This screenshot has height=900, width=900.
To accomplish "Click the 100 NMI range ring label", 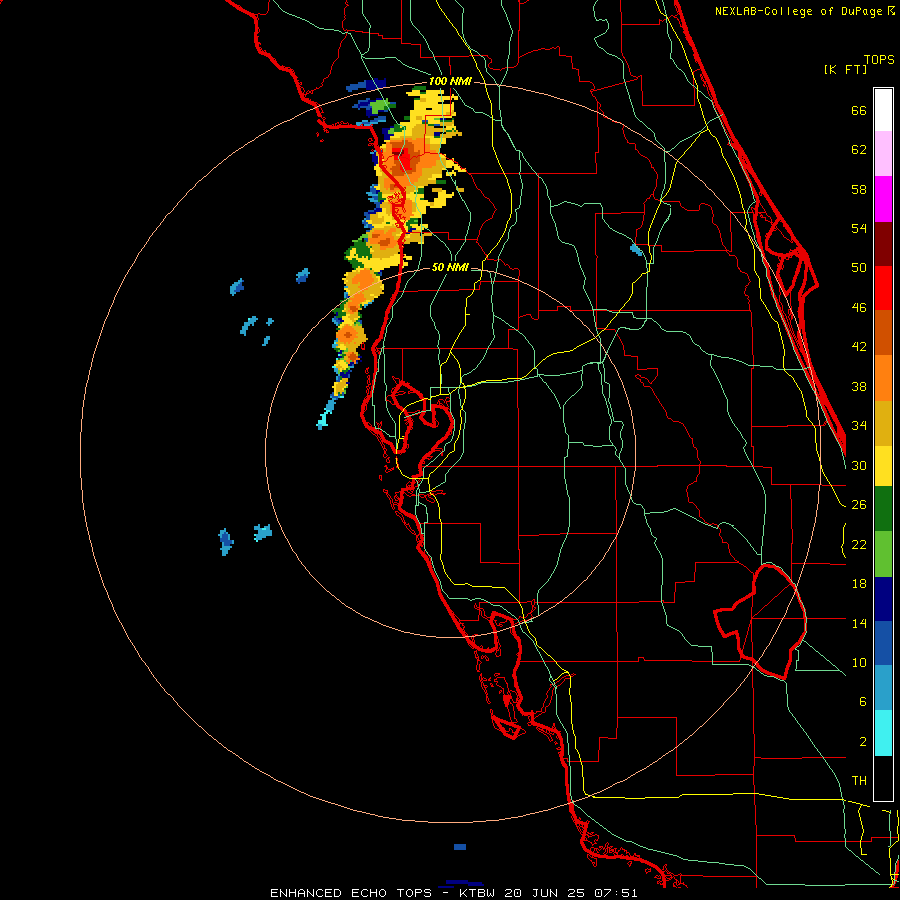I will click(x=450, y=81).
